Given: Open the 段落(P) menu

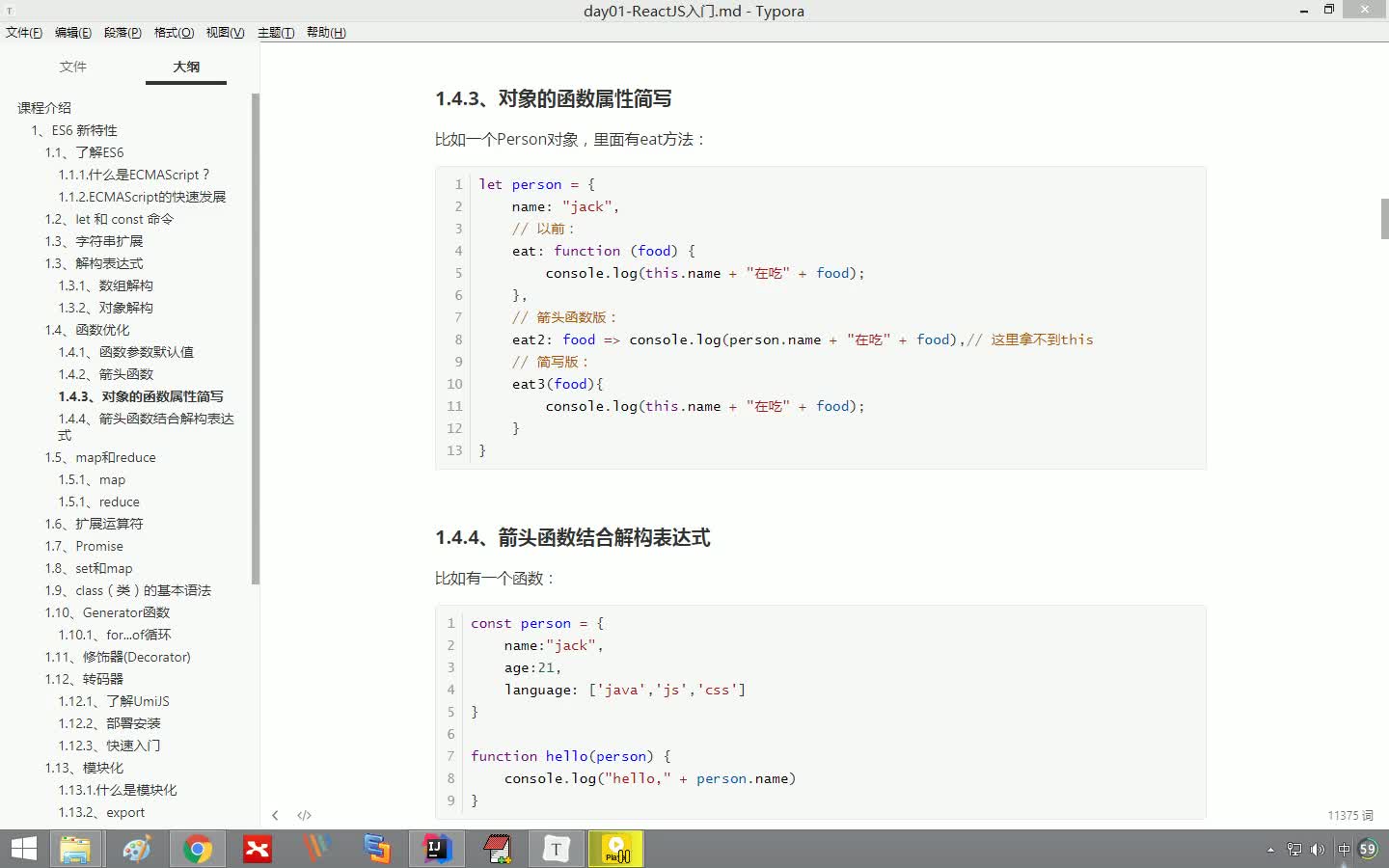Looking at the screenshot, I should click(x=123, y=32).
